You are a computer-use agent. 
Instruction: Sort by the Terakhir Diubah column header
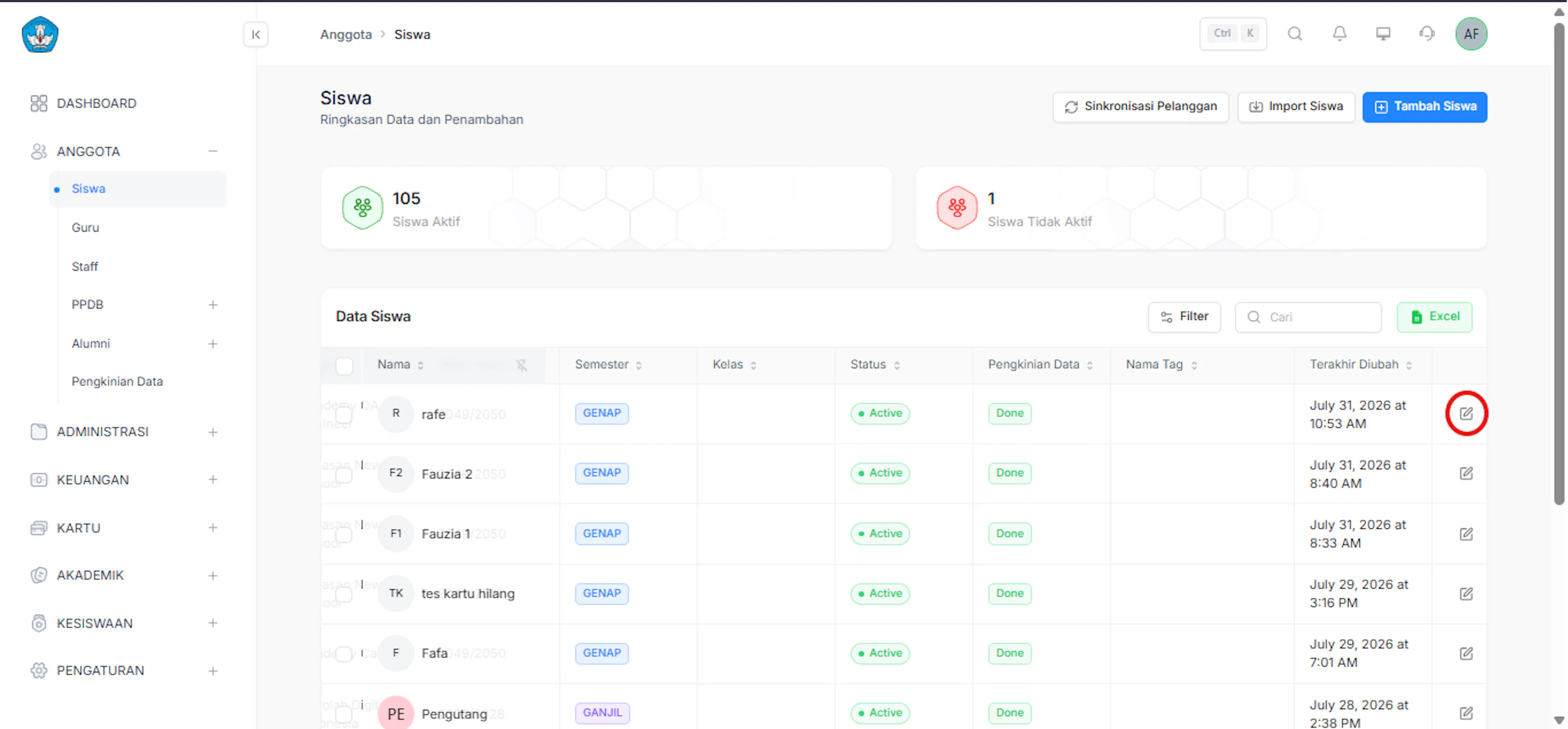[1361, 365]
